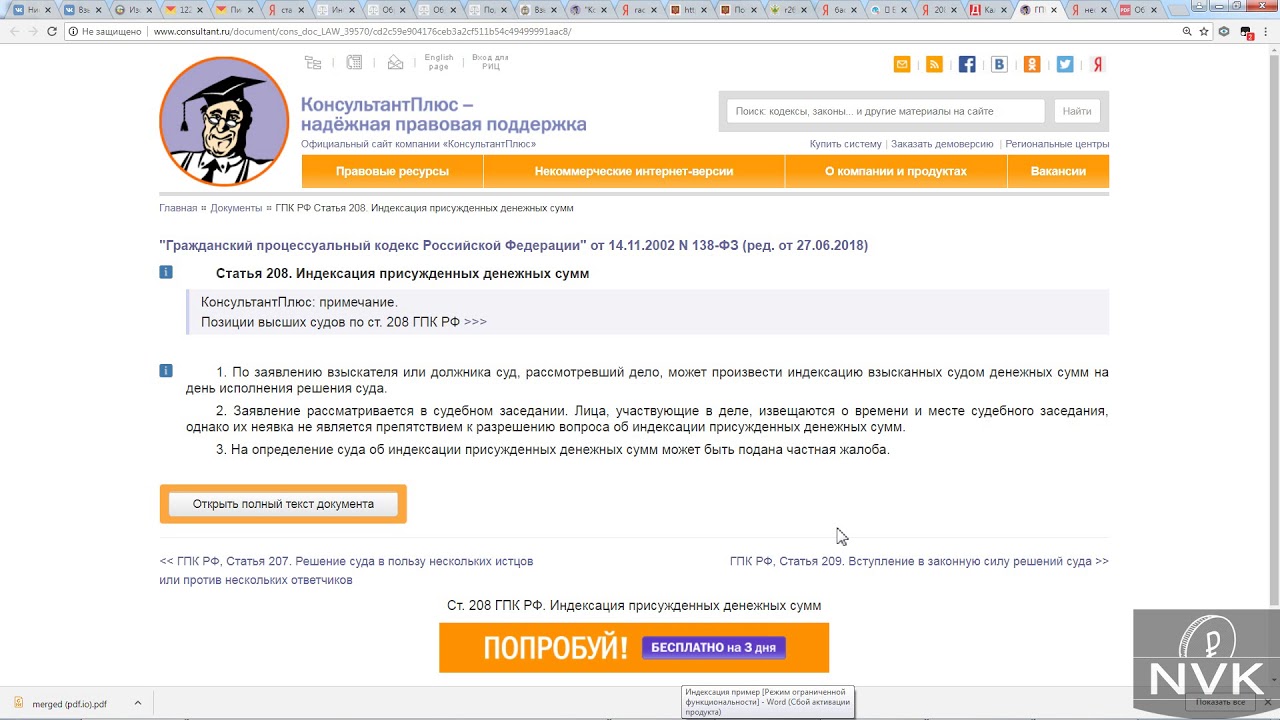This screenshot has width=1280, height=720.
Task: Close the active 'ГП' browser tab
Action: point(1054,10)
